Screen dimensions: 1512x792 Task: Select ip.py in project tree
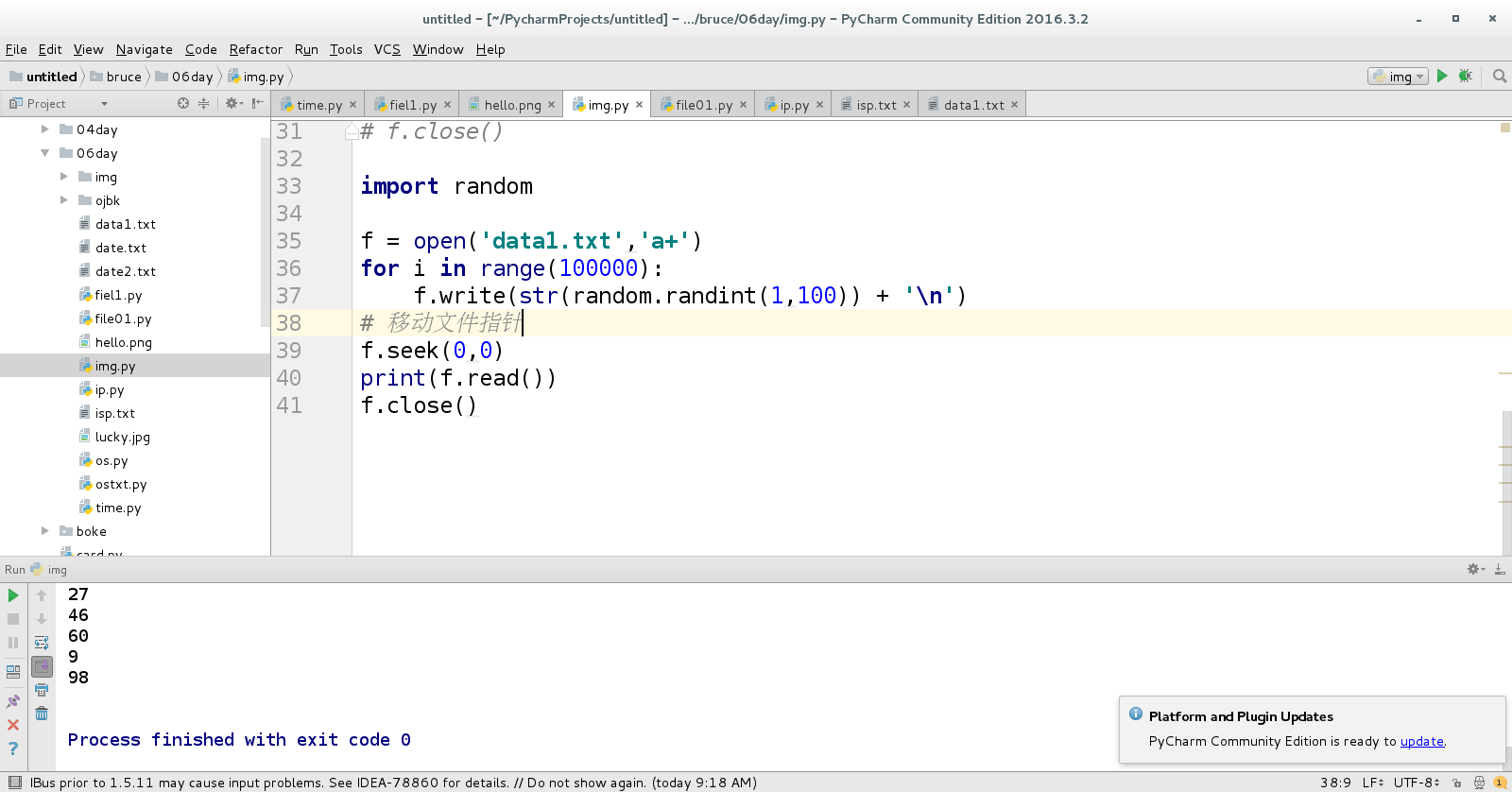110,389
